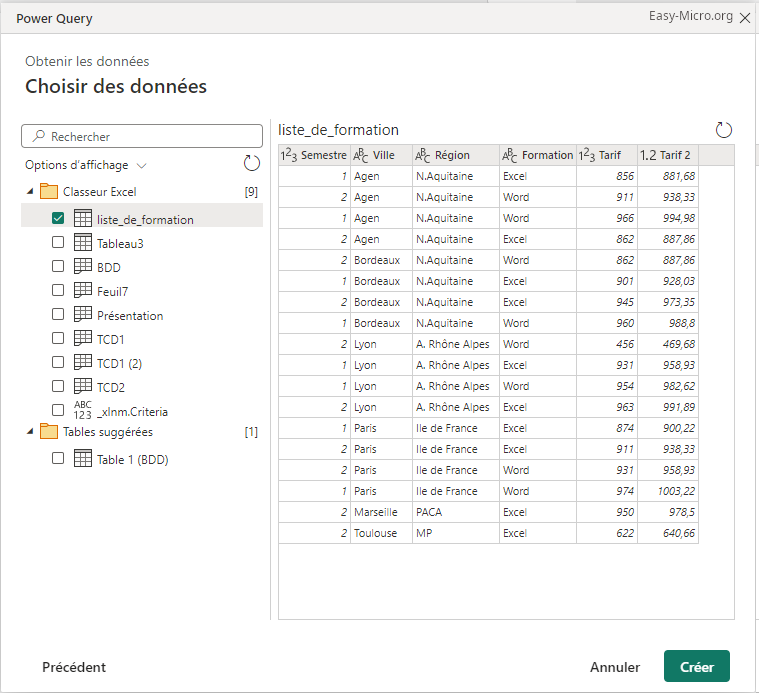This screenshot has height=693, width=759.
Task: Click the Marseille cell
Action: pyautogui.click(x=381, y=512)
